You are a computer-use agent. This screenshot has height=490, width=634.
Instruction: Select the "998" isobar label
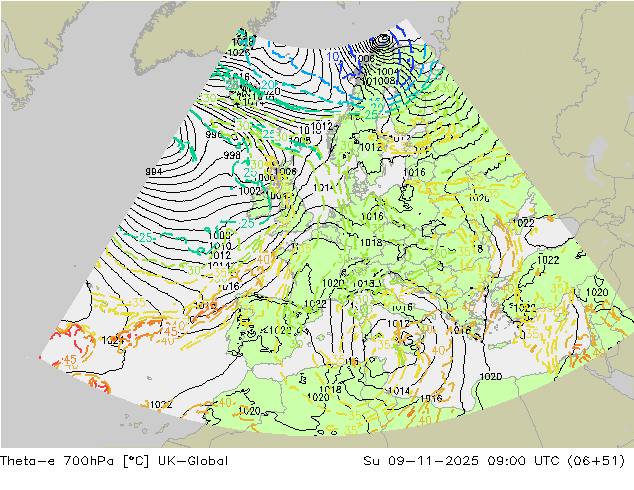[x=232, y=155]
